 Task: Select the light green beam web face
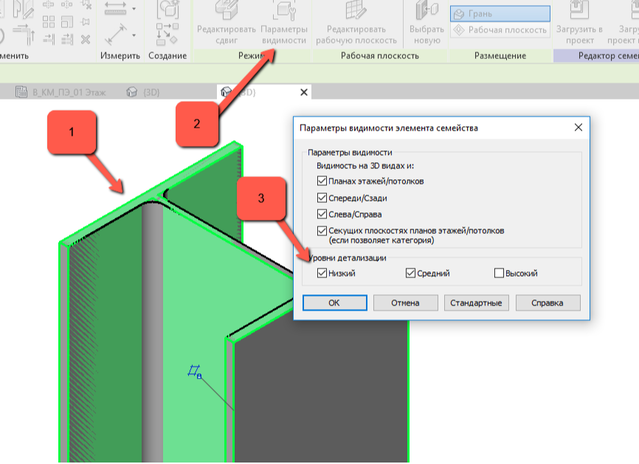click(196, 310)
